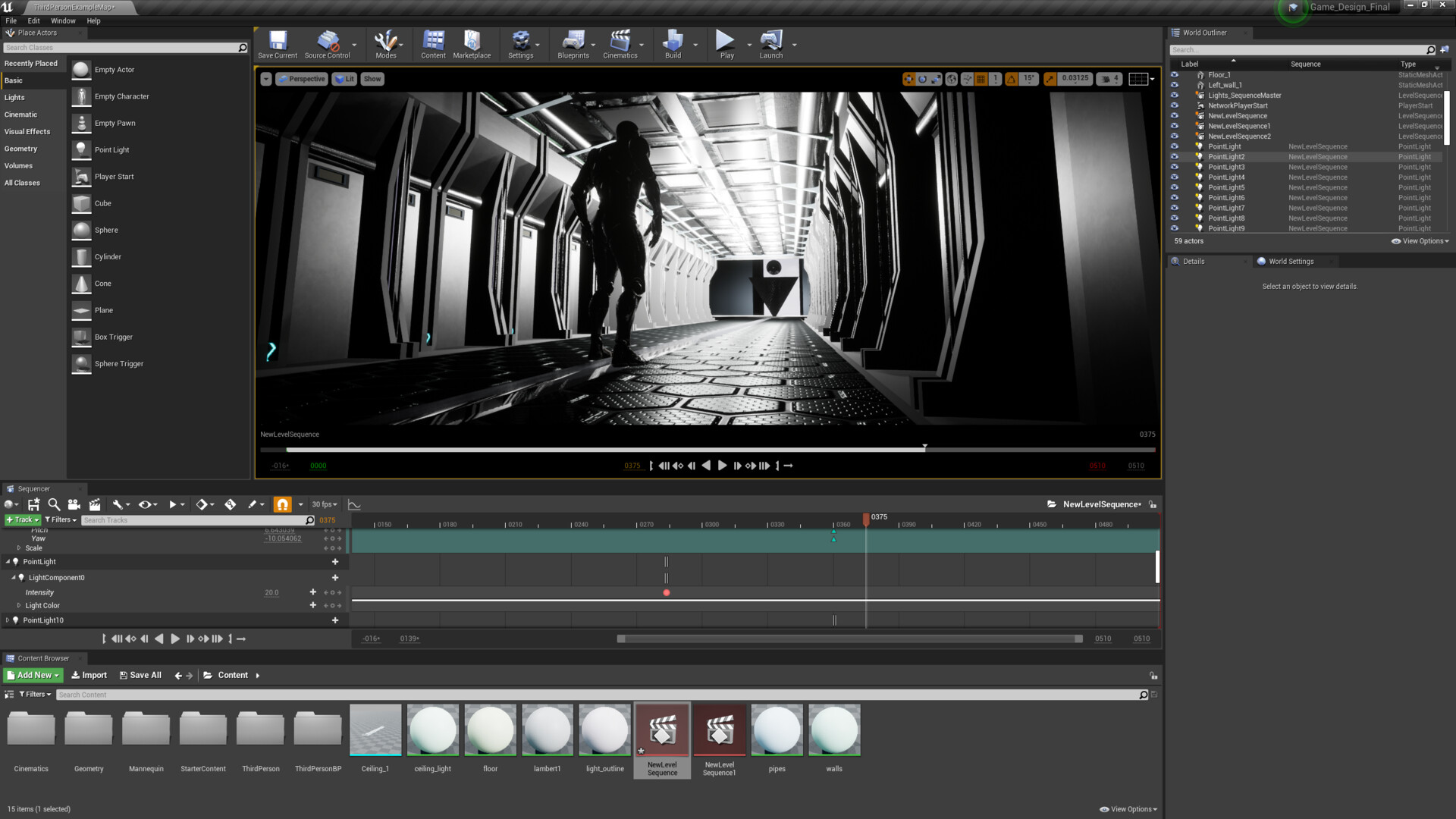Expand the PointLight10 track

[x=8, y=620]
